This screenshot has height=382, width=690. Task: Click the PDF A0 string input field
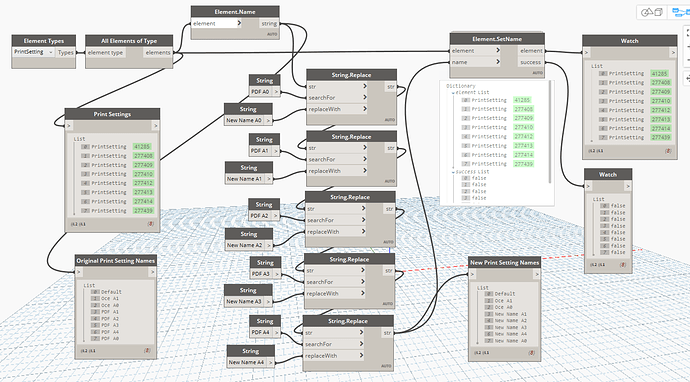click(261, 92)
